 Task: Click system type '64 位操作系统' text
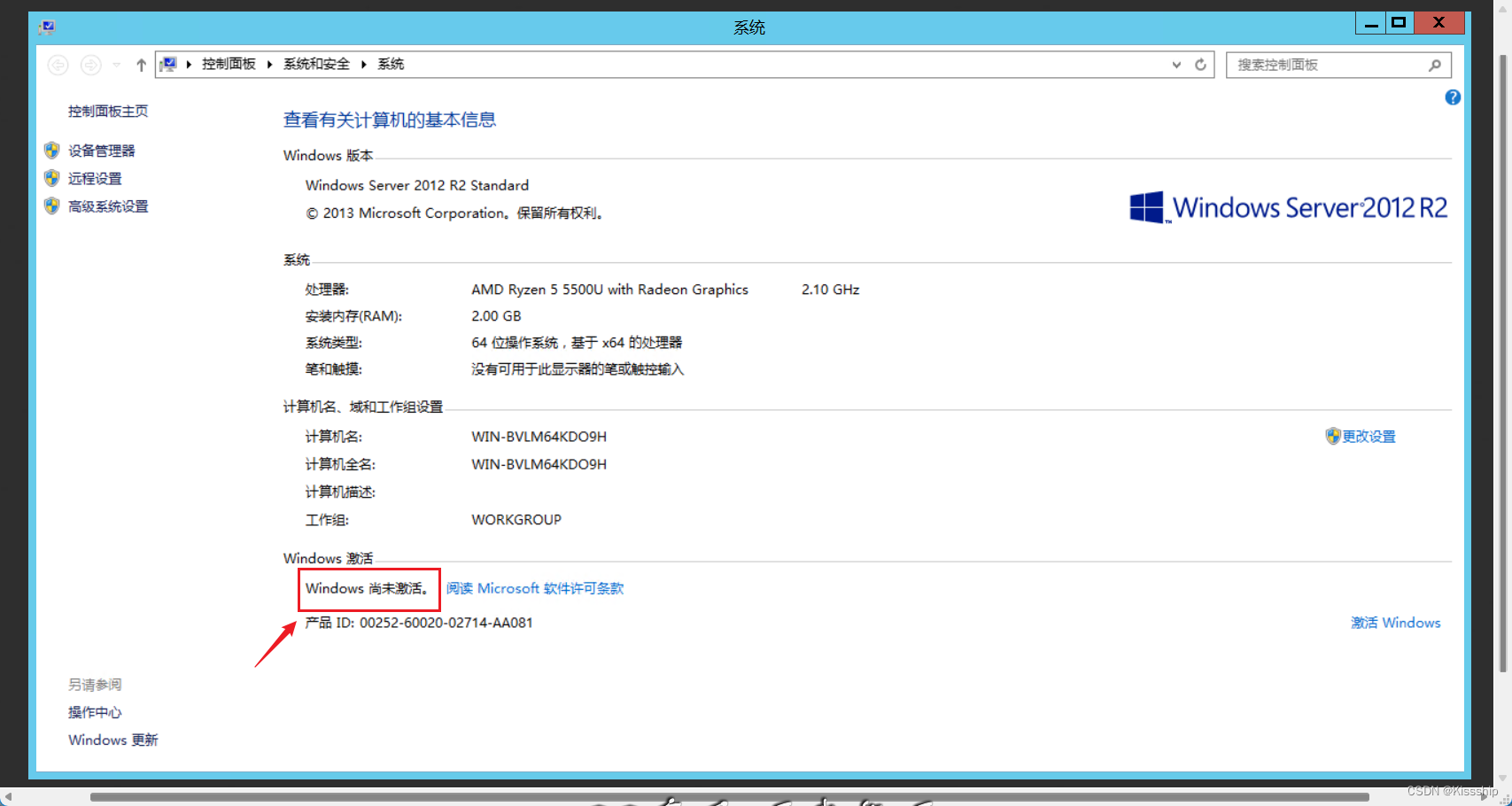click(515, 343)
